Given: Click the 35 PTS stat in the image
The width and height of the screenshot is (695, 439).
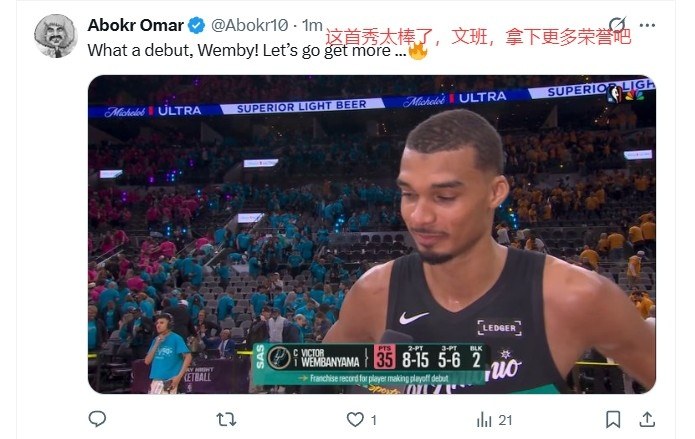Looking at the screenshot, I should [x=384, y=357].
